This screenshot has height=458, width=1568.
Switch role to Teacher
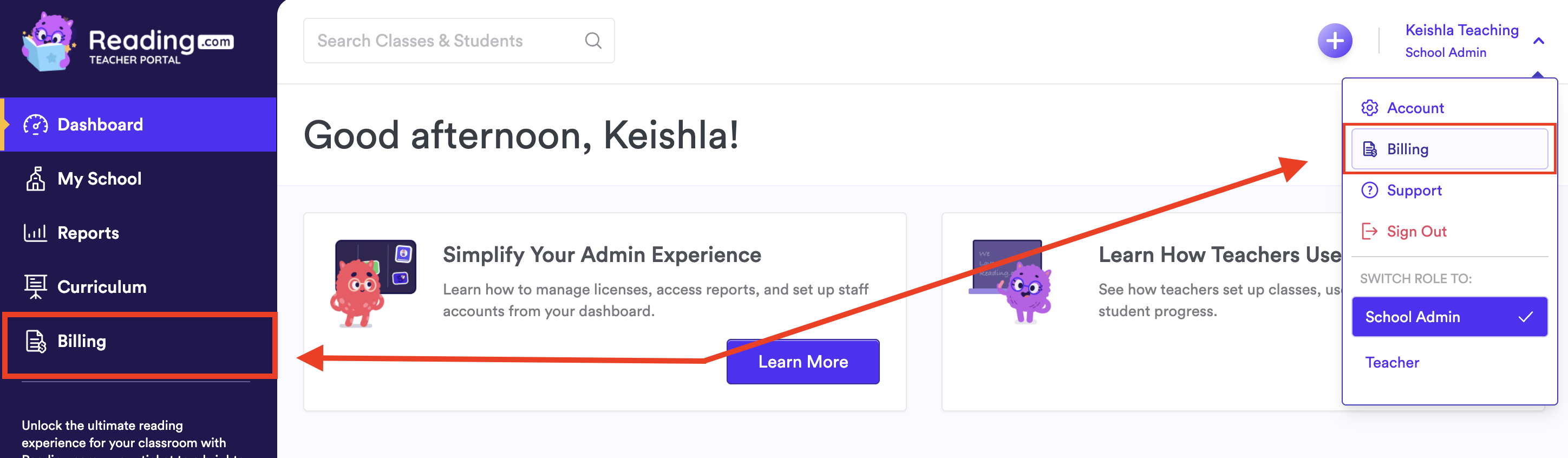point(1392,363)
